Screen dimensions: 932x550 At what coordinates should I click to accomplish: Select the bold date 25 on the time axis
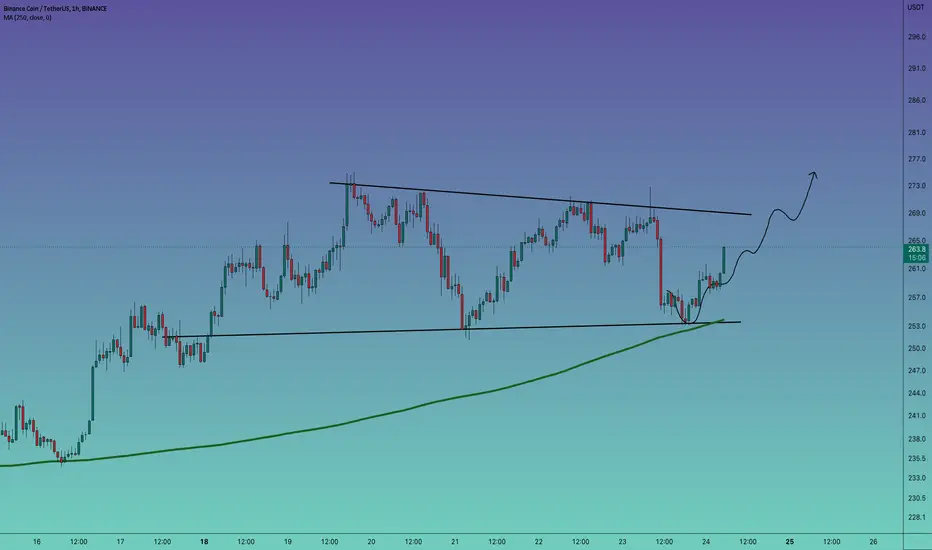click(x=789, y=542)
